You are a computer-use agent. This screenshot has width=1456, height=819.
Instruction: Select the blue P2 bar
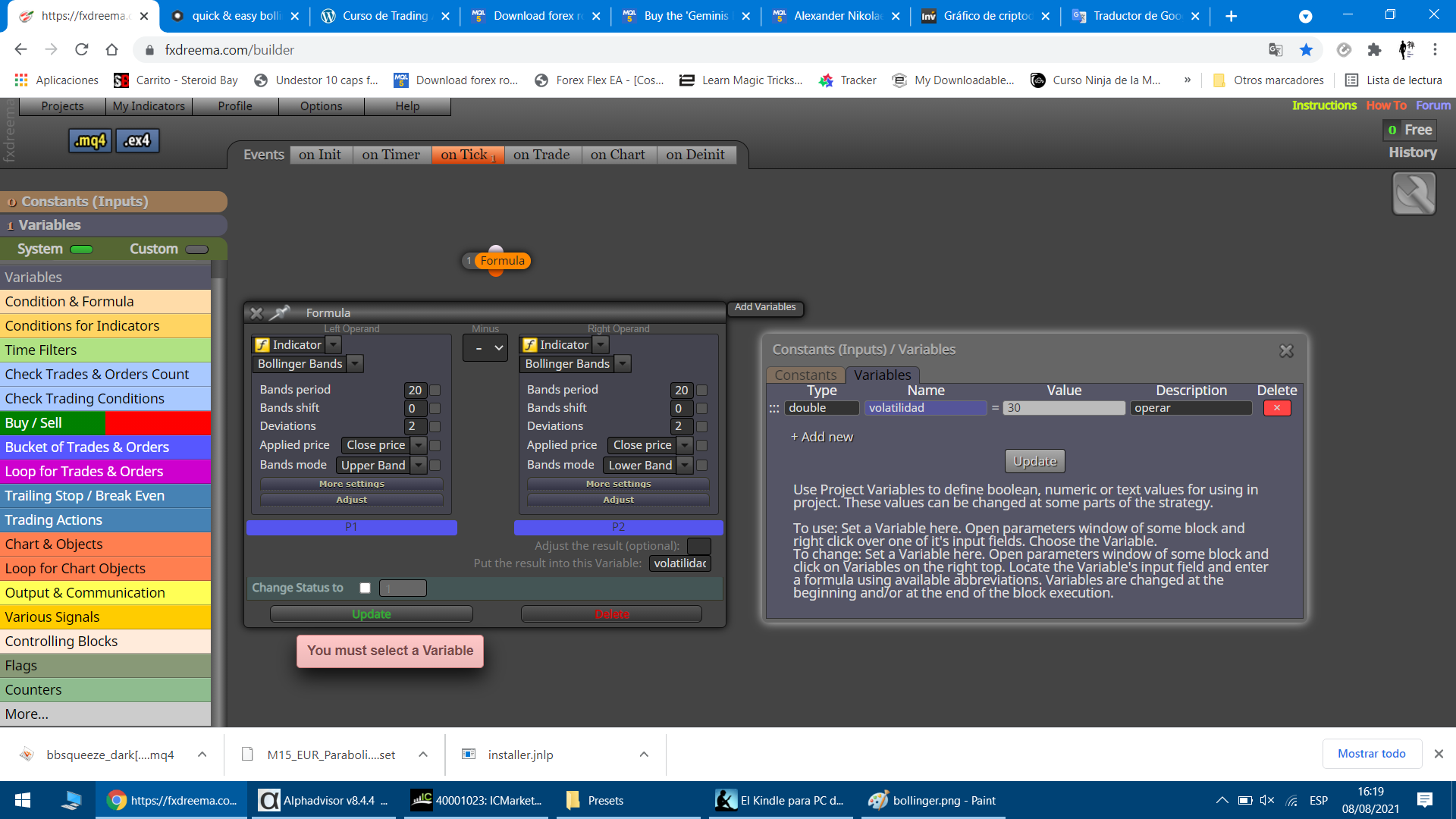[x=618, y=527]
